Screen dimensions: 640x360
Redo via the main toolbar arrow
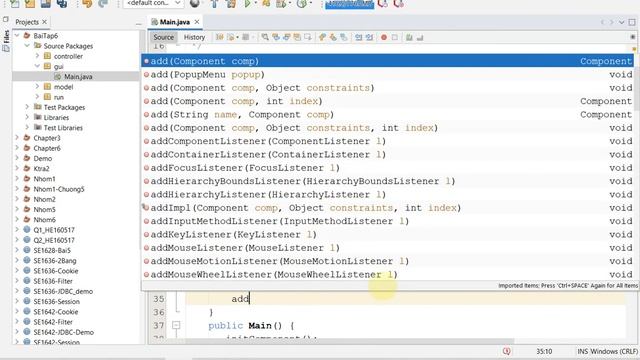[103, 4]
